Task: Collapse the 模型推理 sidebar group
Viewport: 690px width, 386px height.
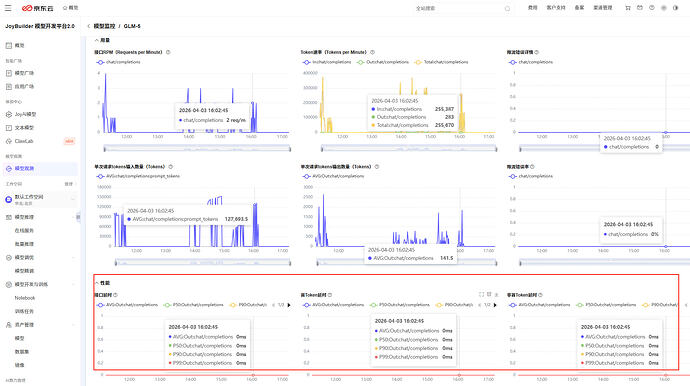Action: tap(73, 217)
